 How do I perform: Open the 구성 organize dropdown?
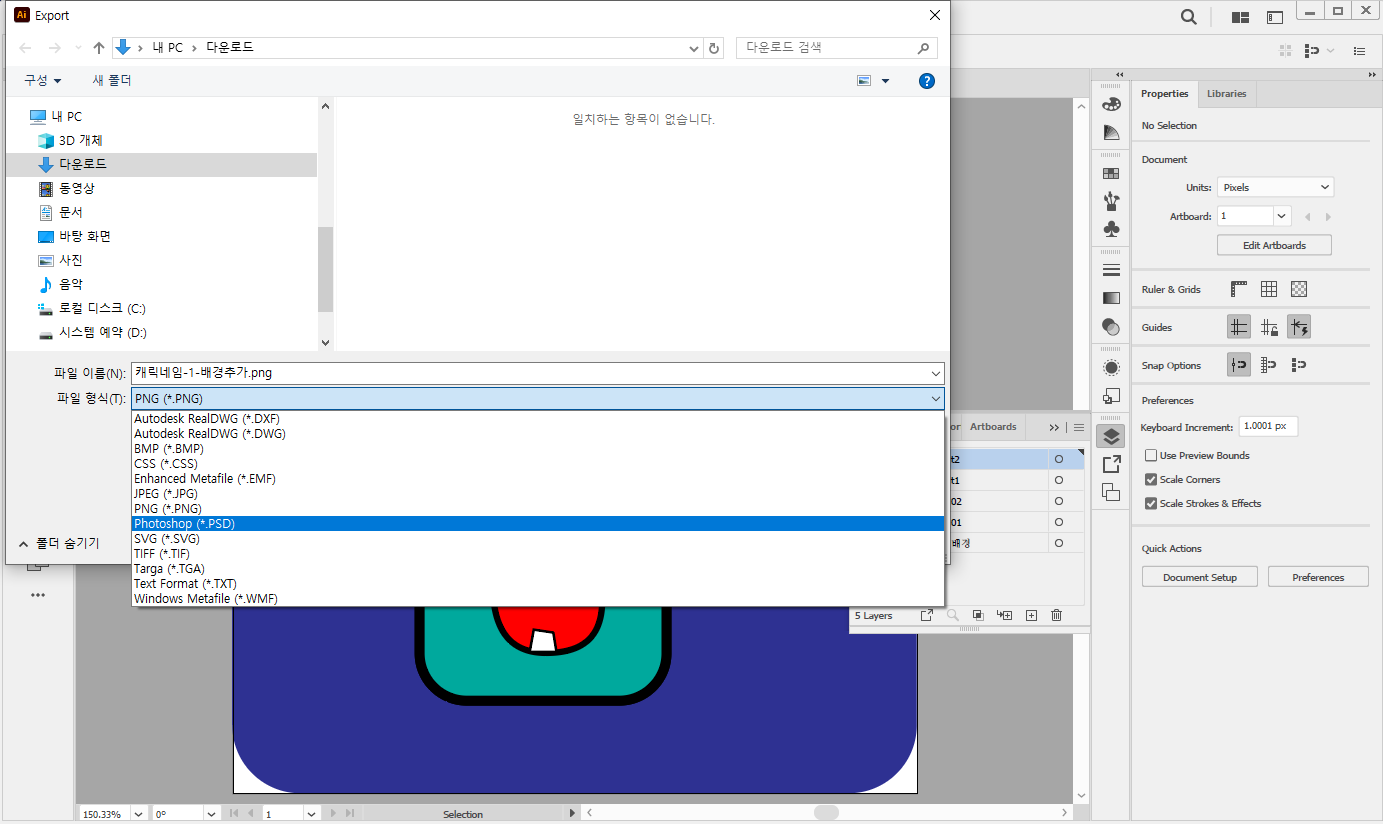click(43, 80)
